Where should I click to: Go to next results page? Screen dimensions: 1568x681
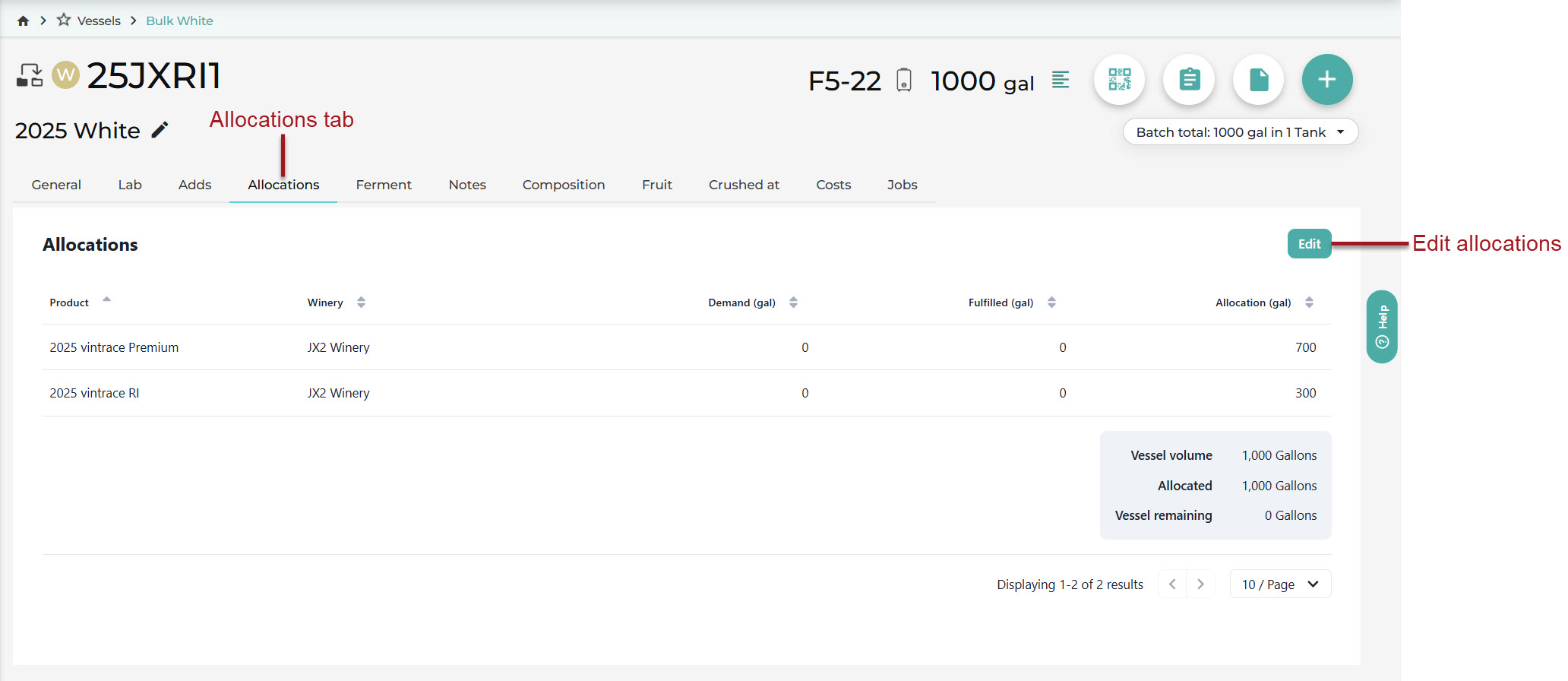point(1200,584)
